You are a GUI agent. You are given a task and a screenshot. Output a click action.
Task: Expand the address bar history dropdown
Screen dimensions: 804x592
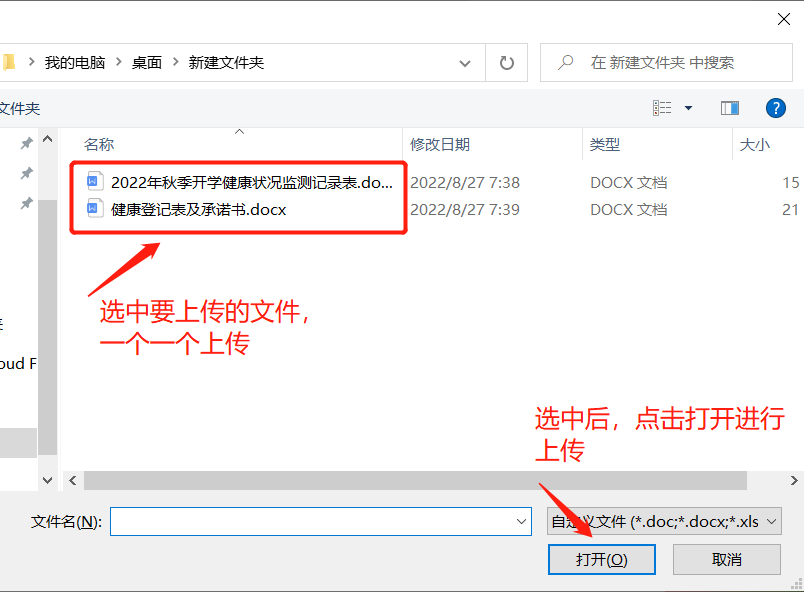pyautogui.click(x=465, y=64)
